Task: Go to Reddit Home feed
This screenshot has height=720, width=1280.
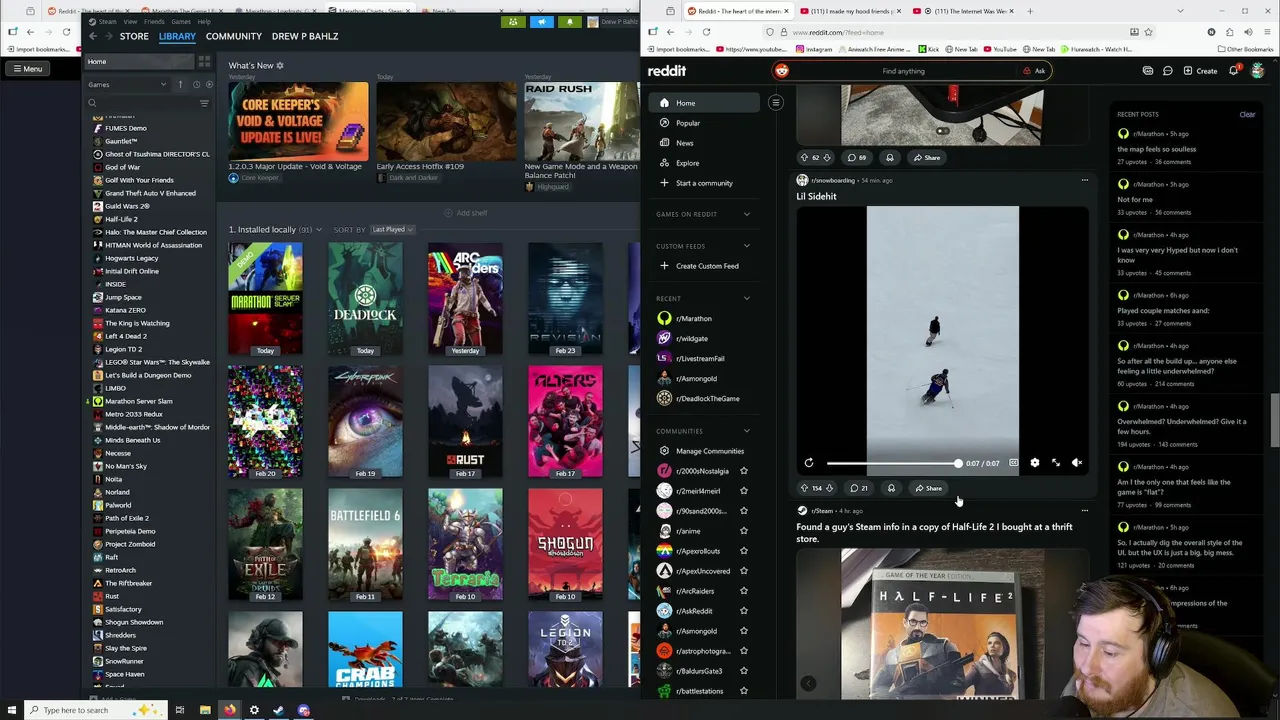Action: (x=704, y=103)
